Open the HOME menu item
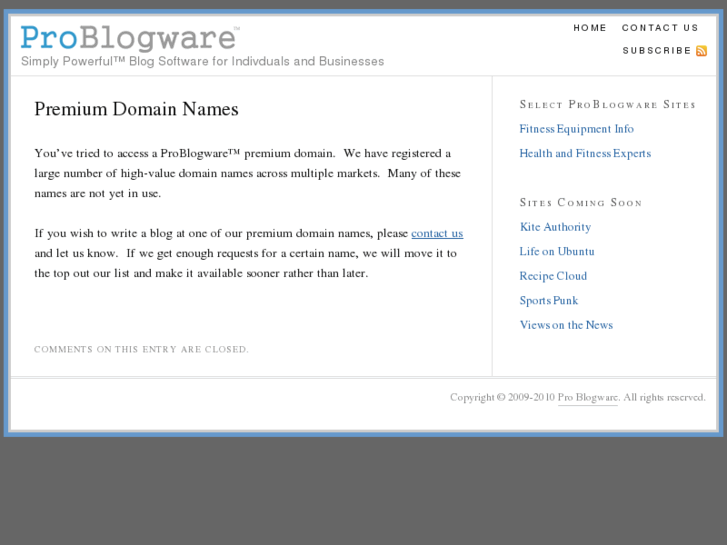This screenshot has height=545, width=727. [x=590, y=28]
